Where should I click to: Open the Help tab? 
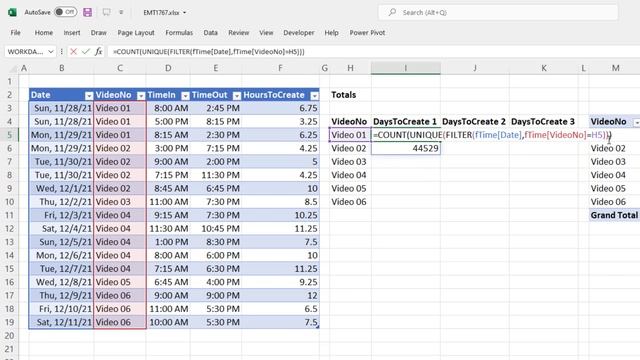pos(331,33)
